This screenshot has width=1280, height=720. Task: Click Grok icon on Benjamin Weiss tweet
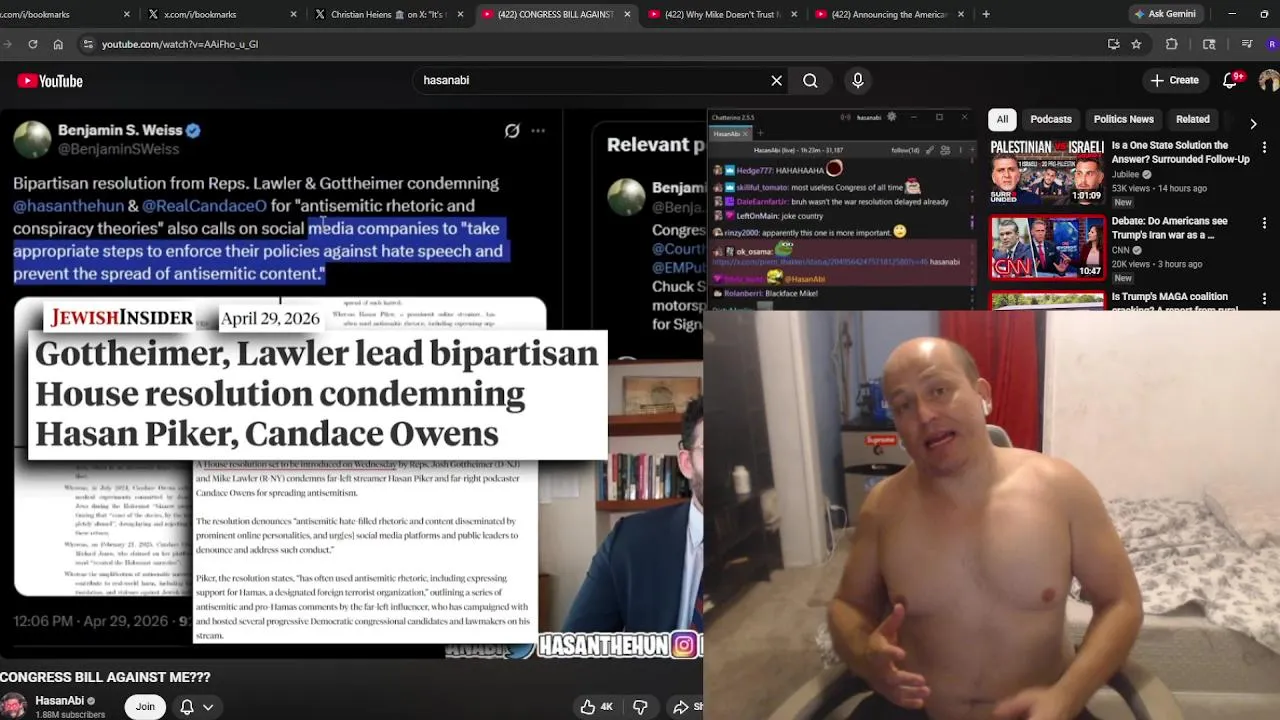click(x=512, y=130)
